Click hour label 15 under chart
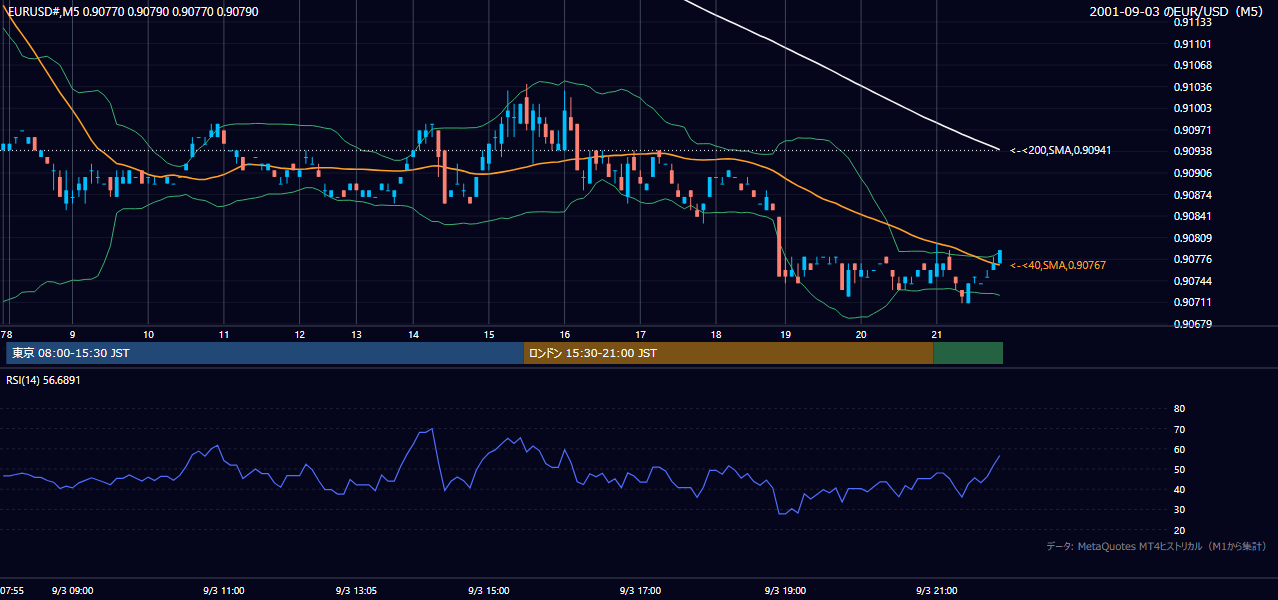 click(x=488, y=334)
